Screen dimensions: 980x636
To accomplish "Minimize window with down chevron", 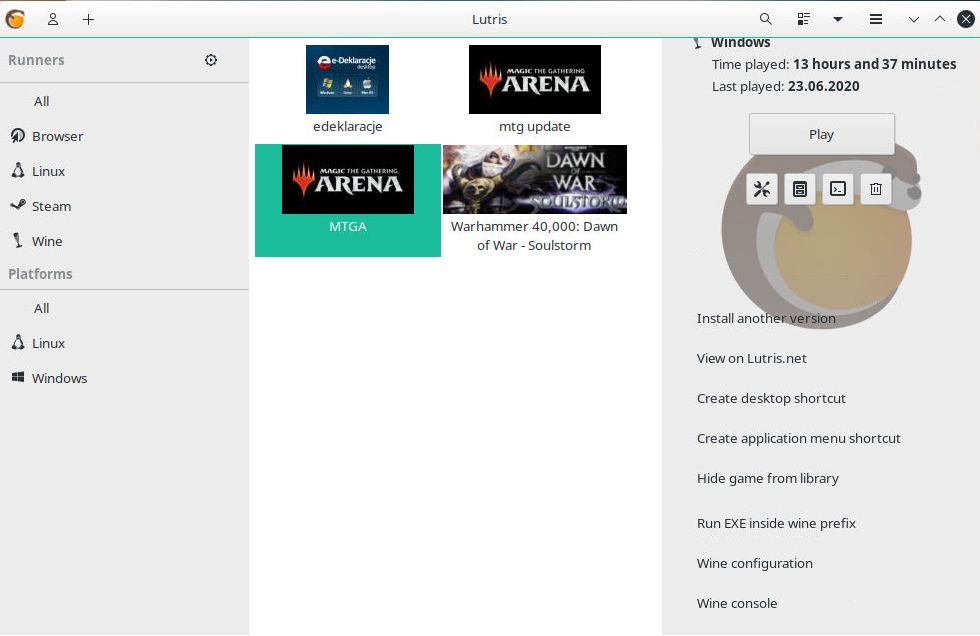I will (x=914, y=19).
